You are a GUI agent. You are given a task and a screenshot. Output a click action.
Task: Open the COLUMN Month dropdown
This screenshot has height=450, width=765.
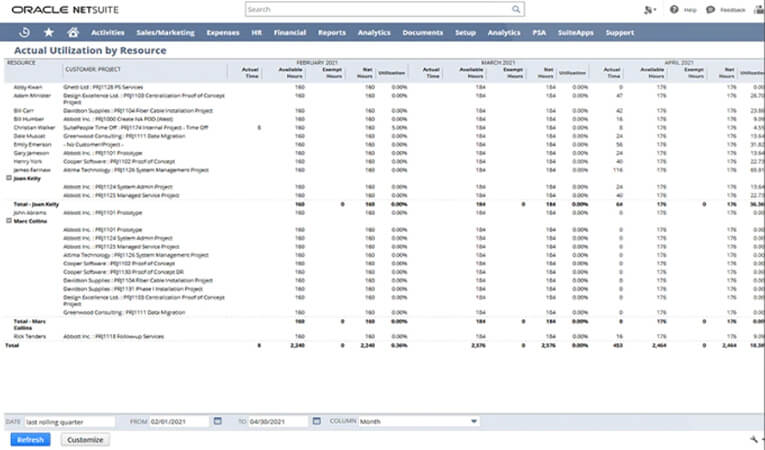pos(419,421)
